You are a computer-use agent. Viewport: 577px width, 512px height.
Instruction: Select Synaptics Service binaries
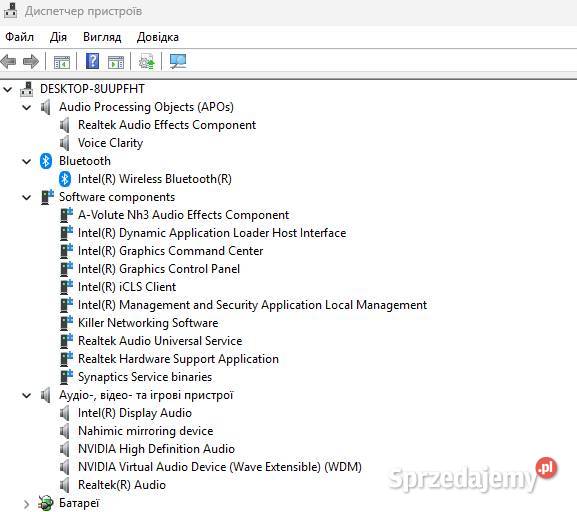[x=145, y=377]
